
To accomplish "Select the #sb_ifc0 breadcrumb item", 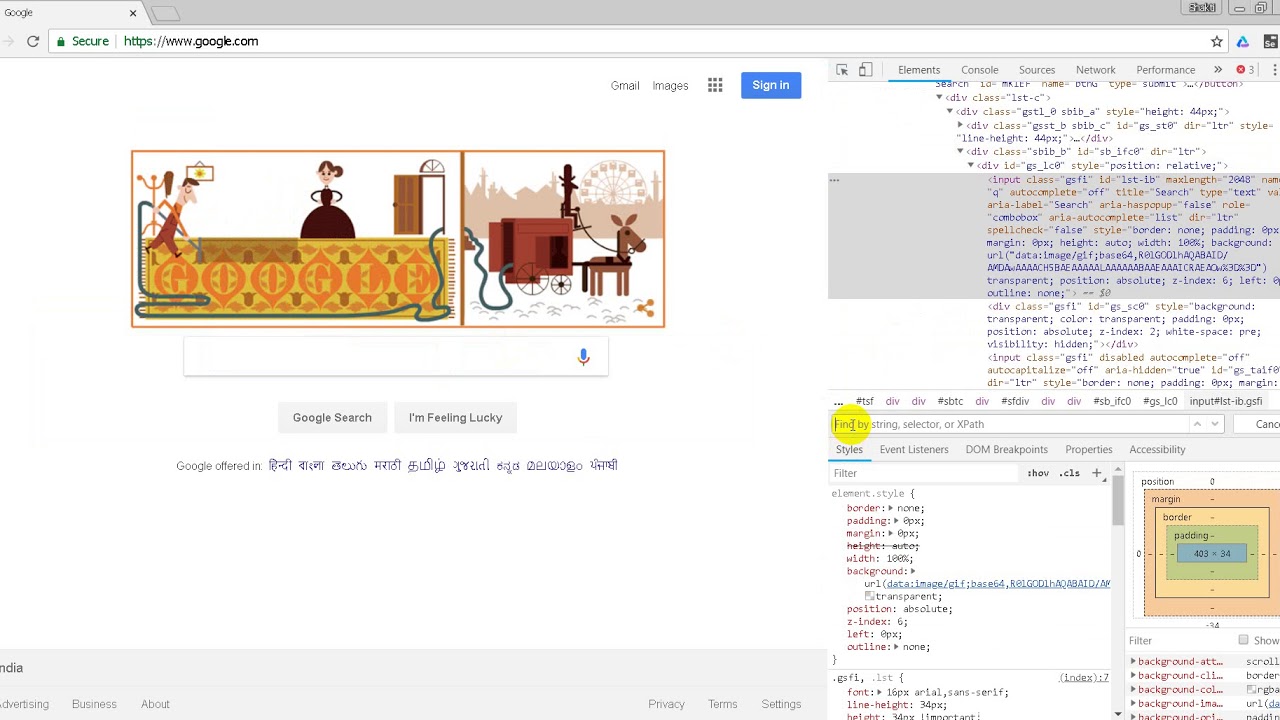I will click(x=1112, y=401).
